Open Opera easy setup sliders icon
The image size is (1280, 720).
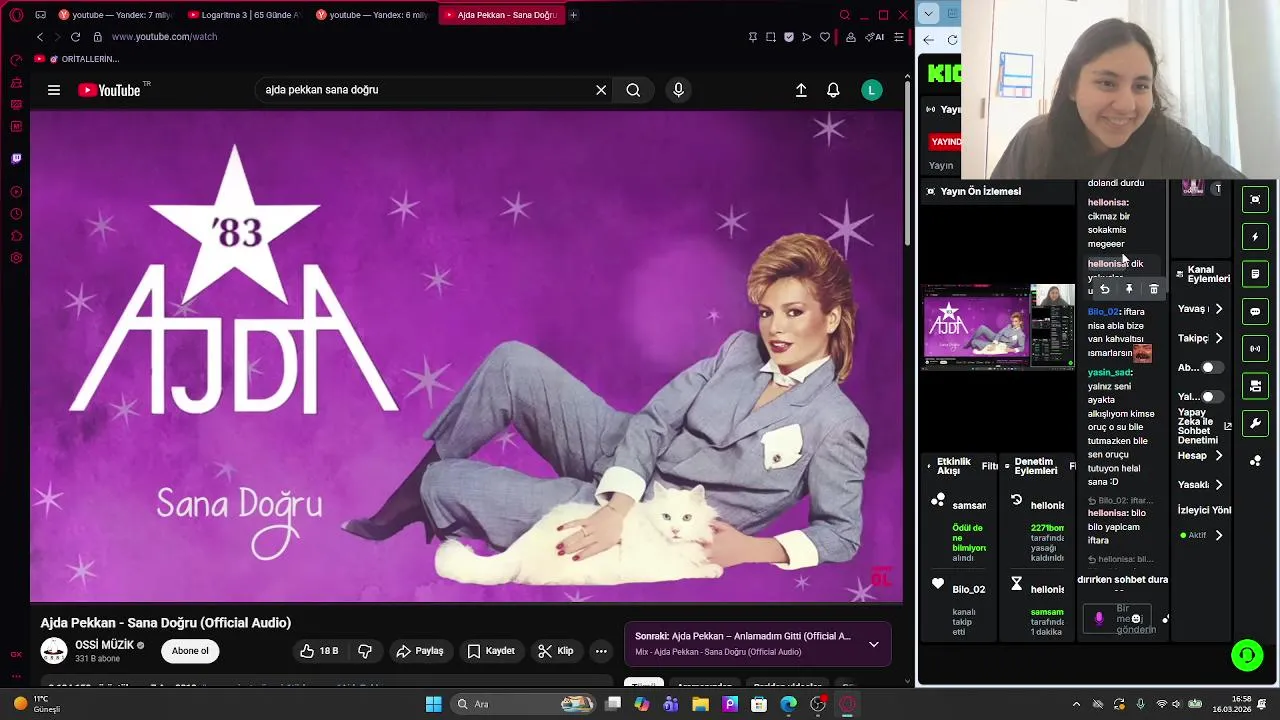[x=899, y=37]
